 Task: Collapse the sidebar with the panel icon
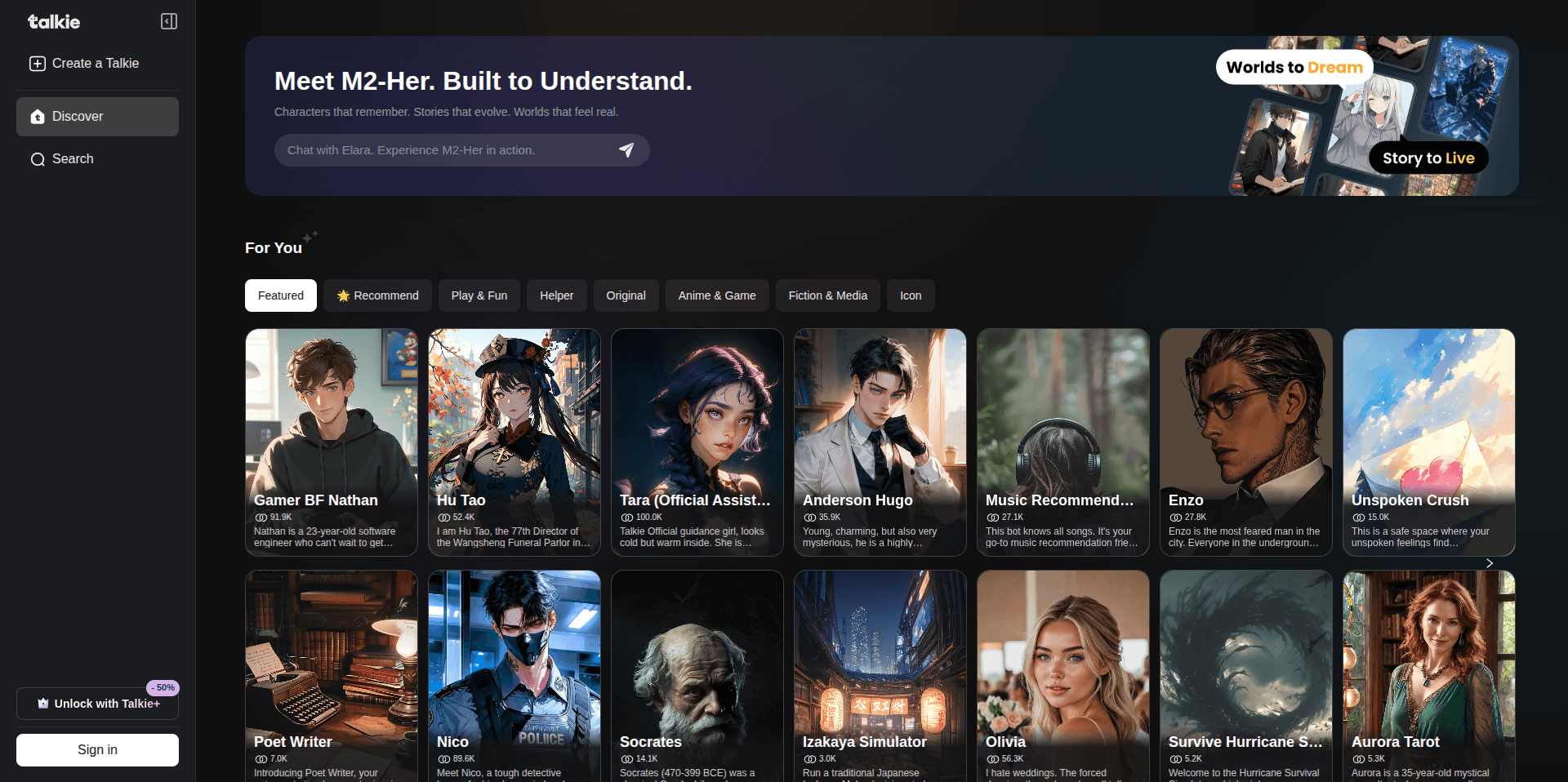click(x=168, y=21)
